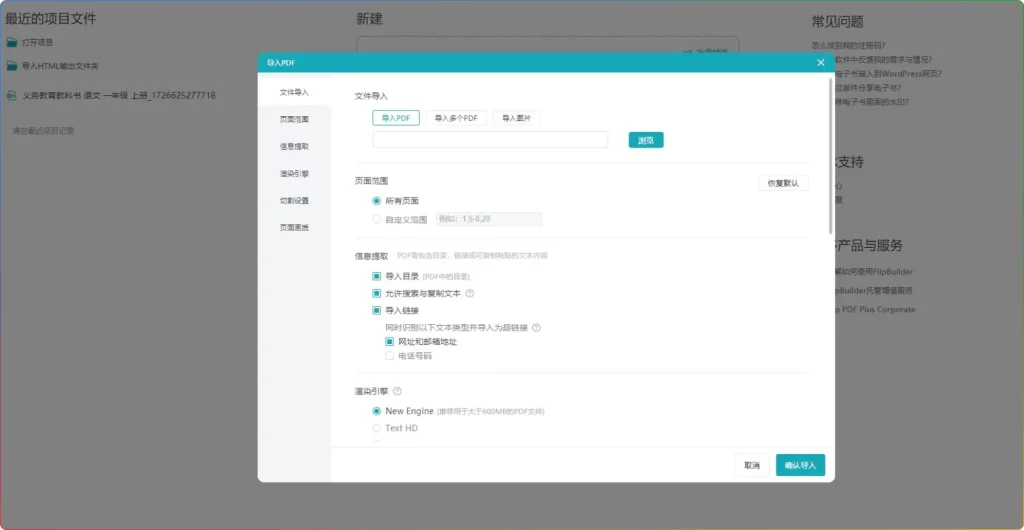Enable the 电话号码 checkbox
This screenshot has width=1024, height=530.
(390, 355)
